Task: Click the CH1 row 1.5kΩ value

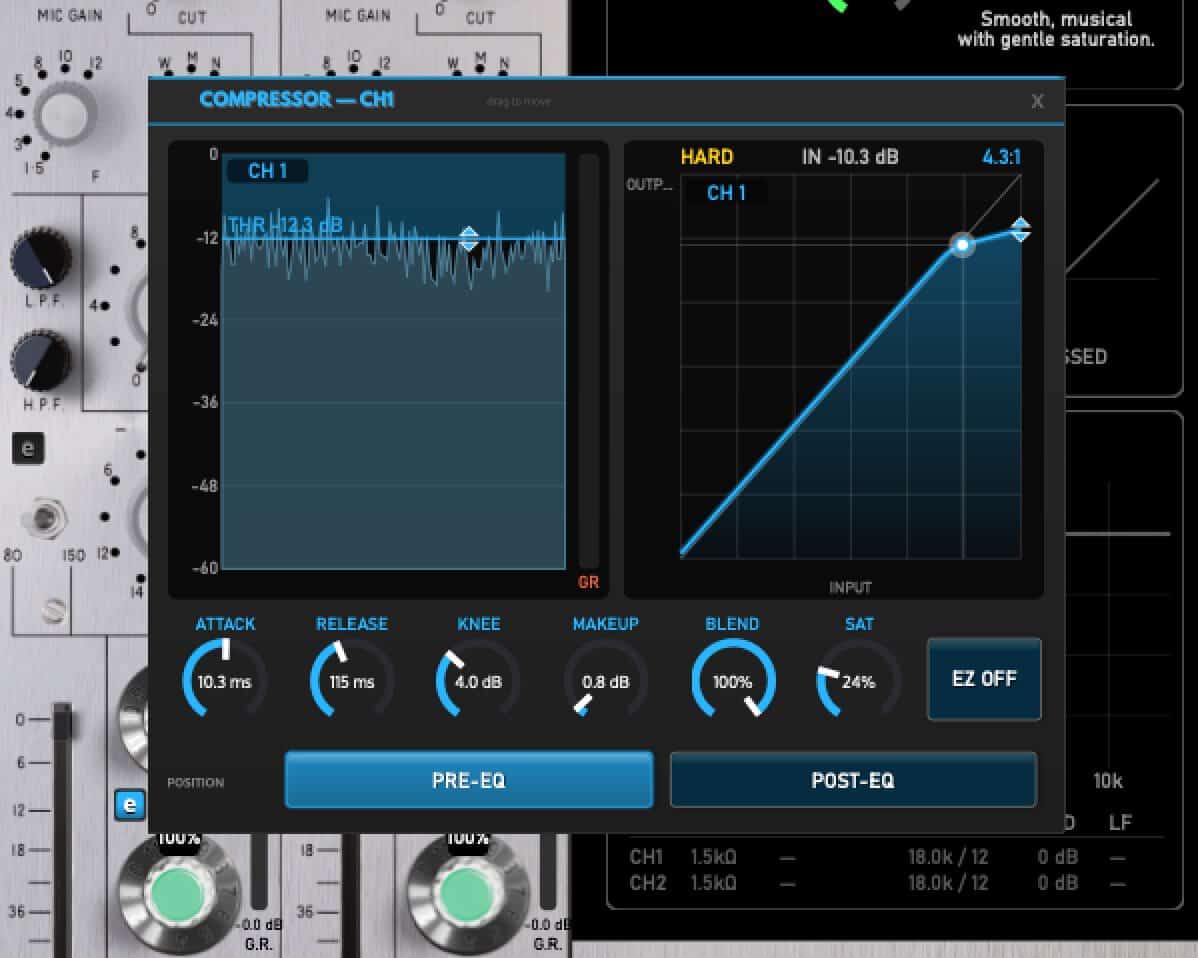Action: point(714,857)
